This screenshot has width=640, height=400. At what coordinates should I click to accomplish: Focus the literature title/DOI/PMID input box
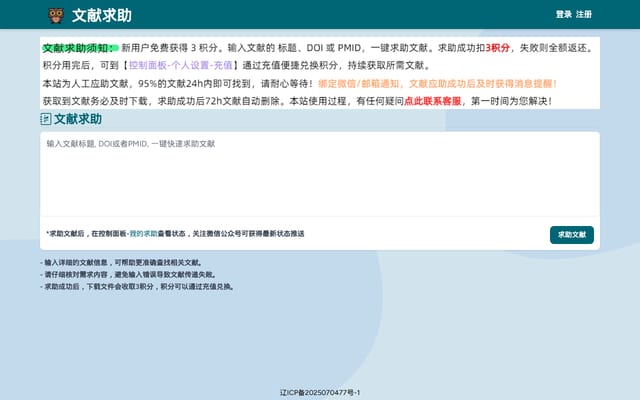pos(320,174)
